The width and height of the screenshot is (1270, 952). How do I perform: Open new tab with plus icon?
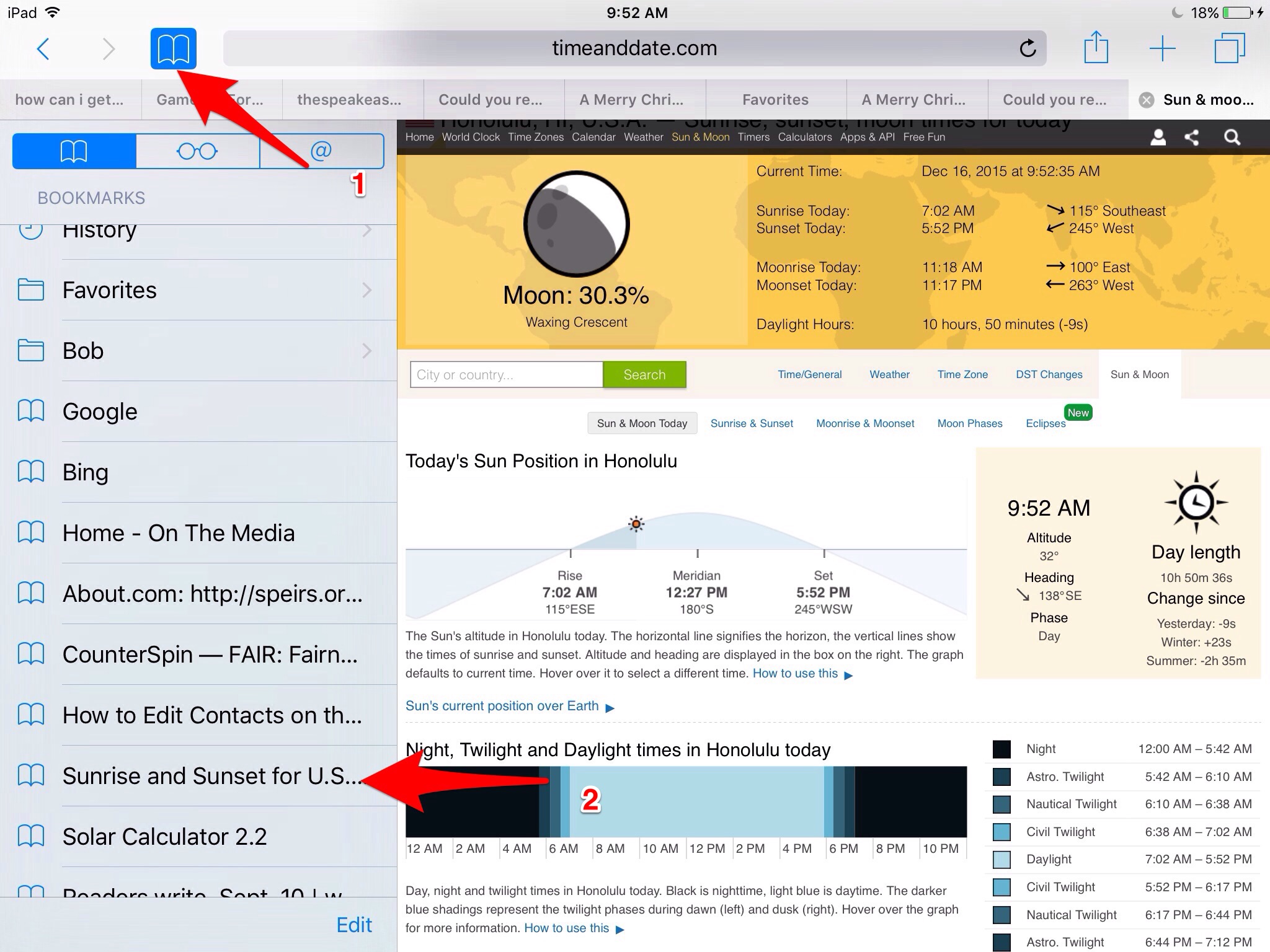pos(1163,46)
